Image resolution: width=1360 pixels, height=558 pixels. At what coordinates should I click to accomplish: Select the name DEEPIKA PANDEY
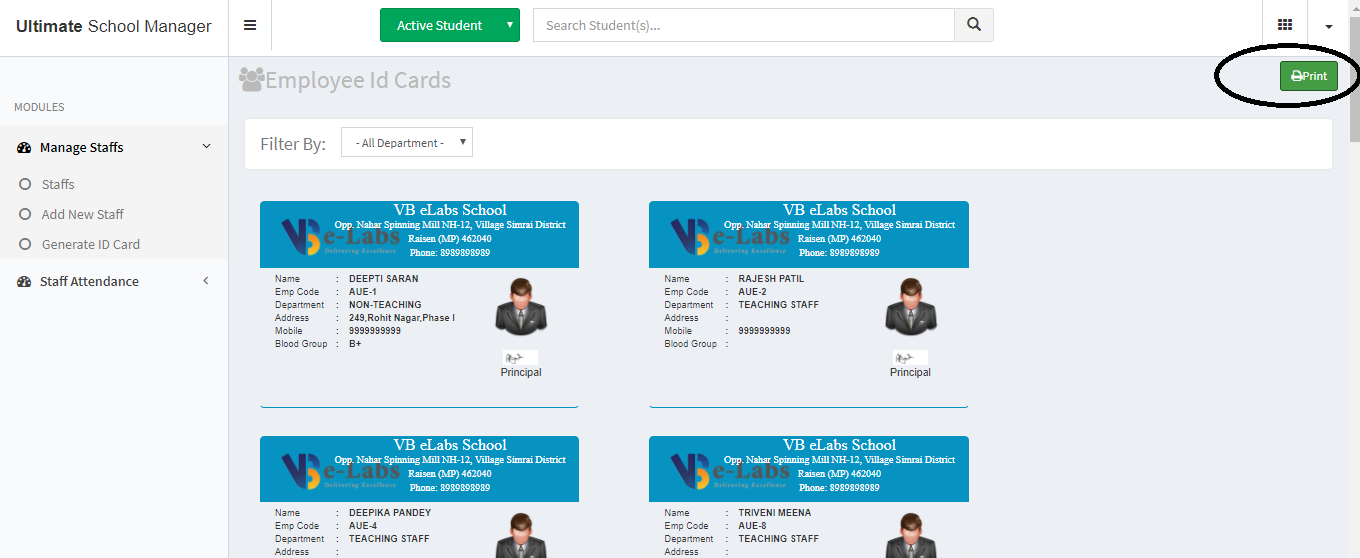point(390,513)
